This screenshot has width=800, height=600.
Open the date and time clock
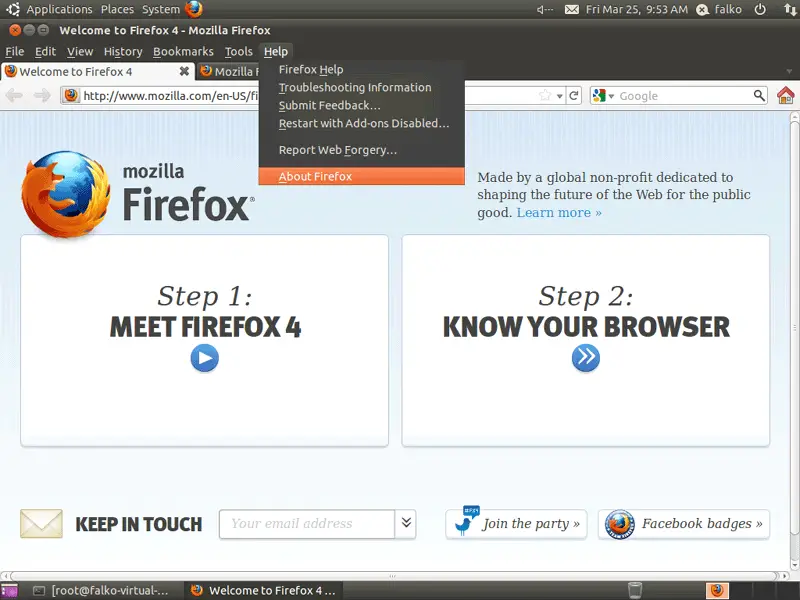coord(637,9)
